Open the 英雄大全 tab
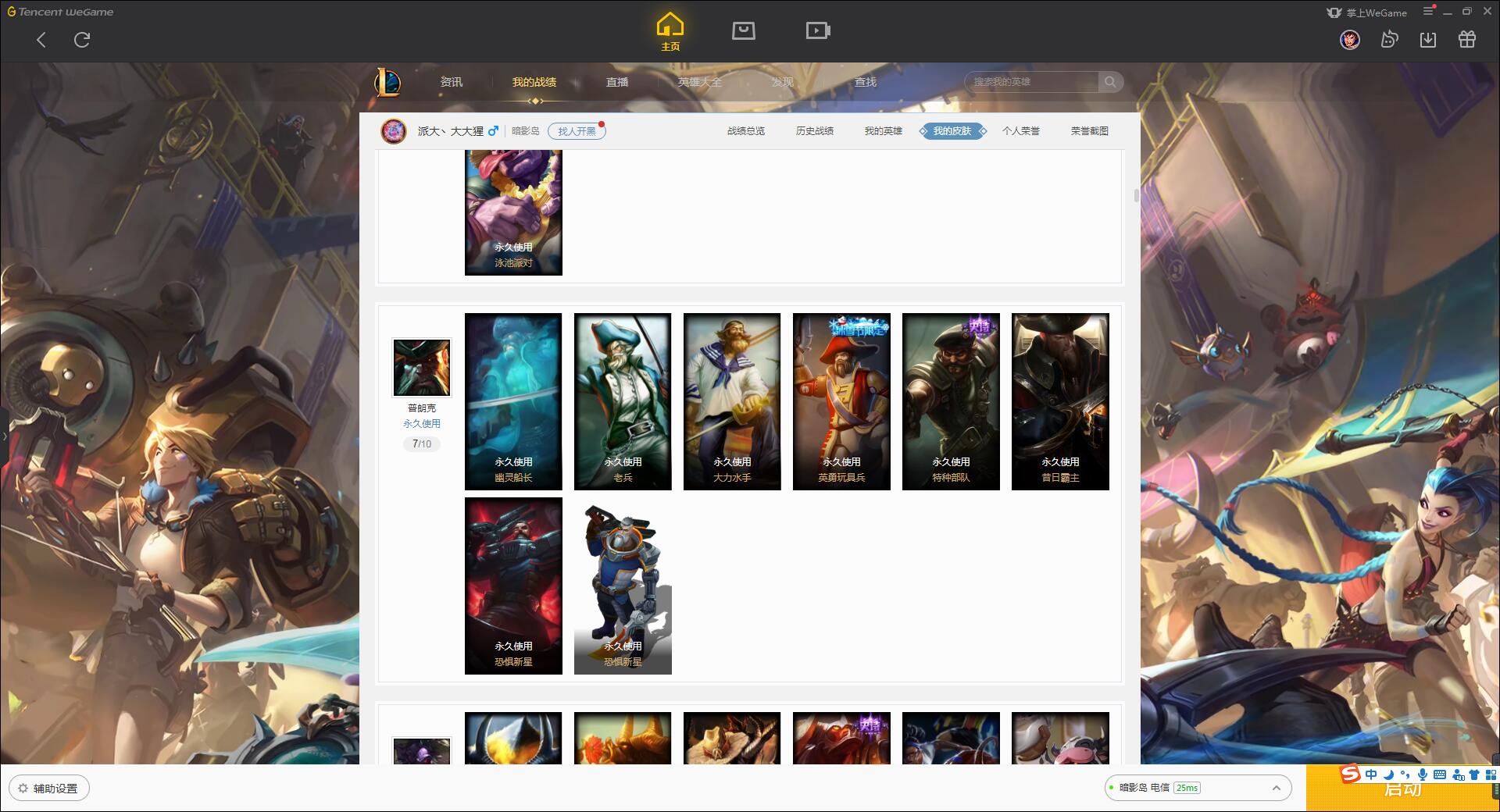 (700, 82)
